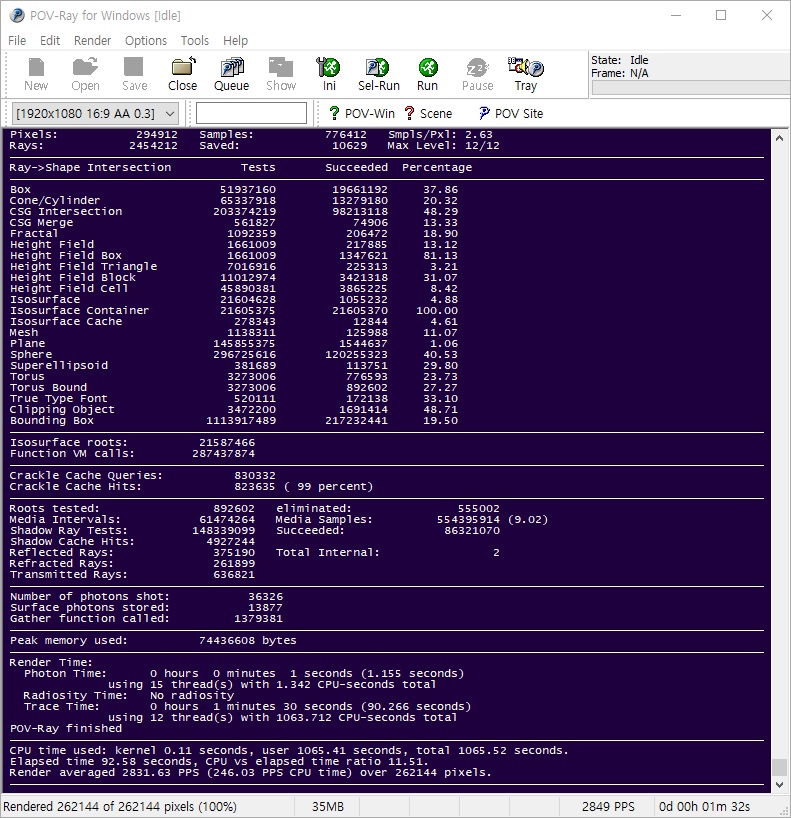Click the Save toolbar icon
The image size is (791, 818).
[134, 75]
